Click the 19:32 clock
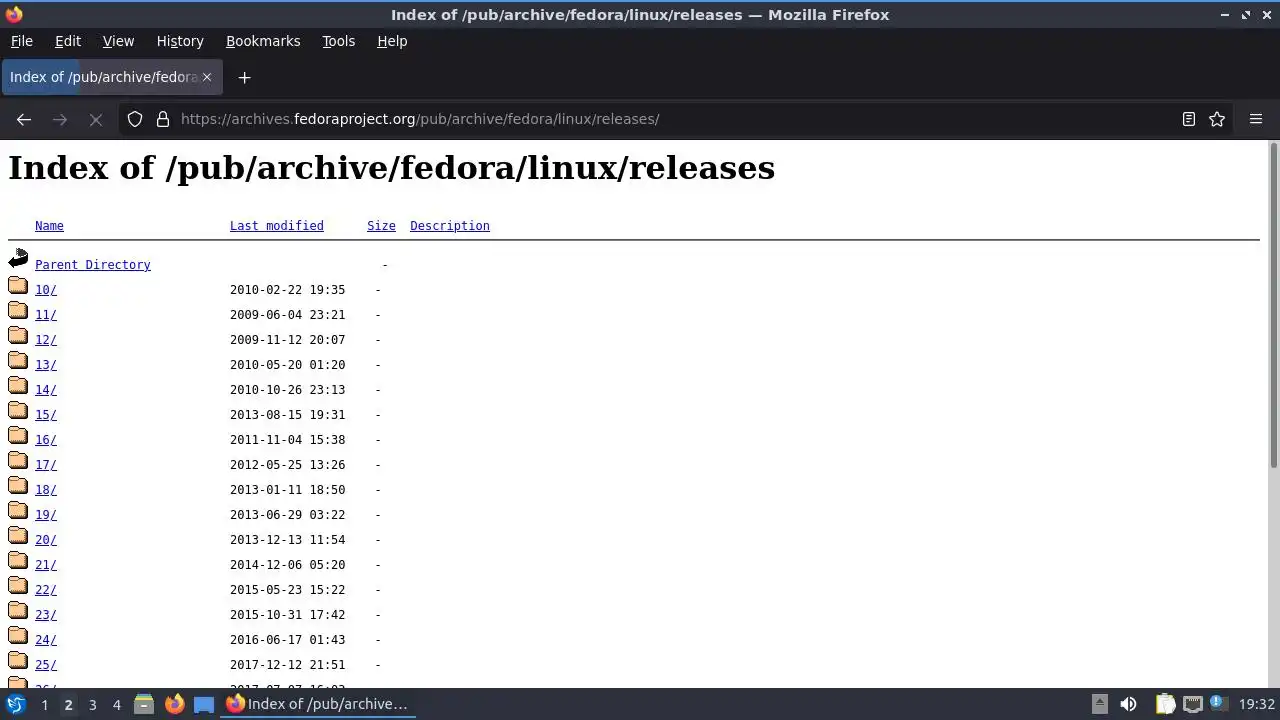The image size is (1280, 720). point(1257,704)
